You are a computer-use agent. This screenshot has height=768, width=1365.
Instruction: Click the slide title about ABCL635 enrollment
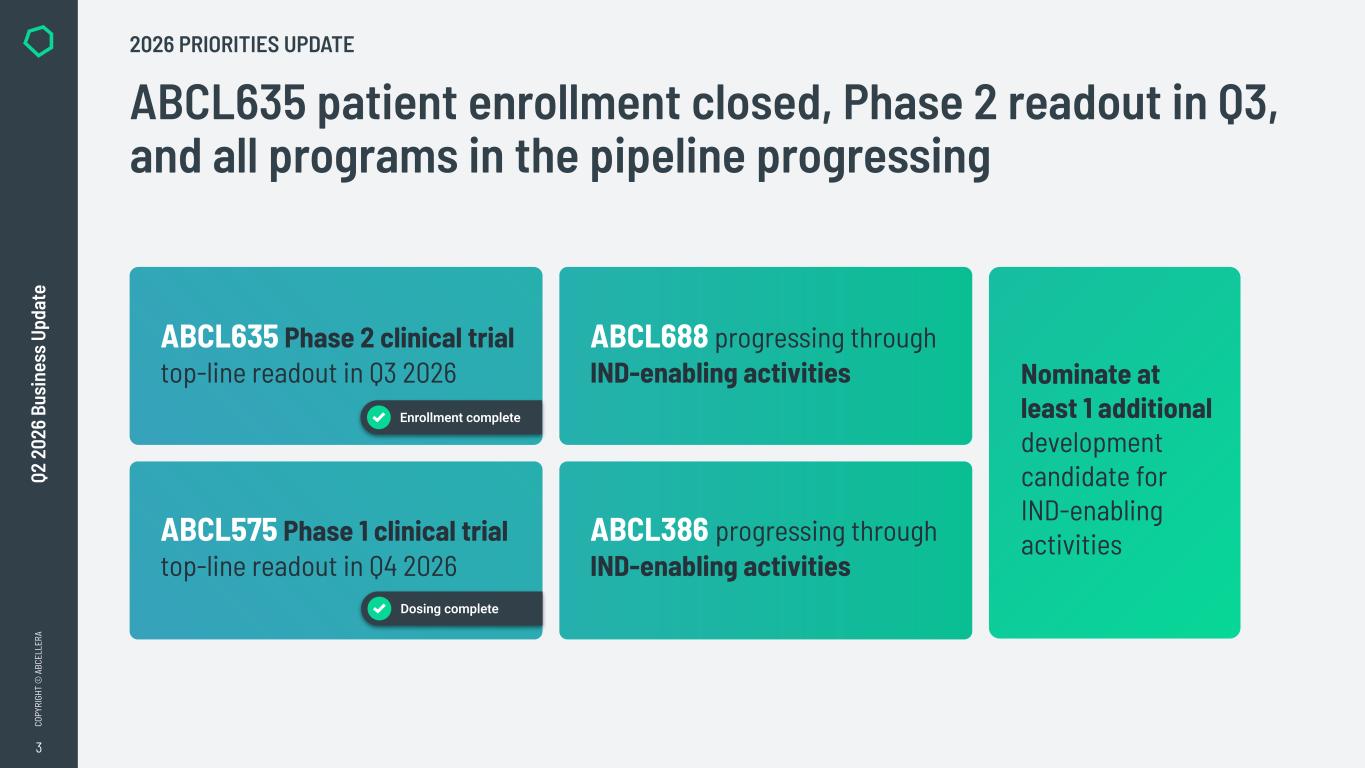click(704, 130)
